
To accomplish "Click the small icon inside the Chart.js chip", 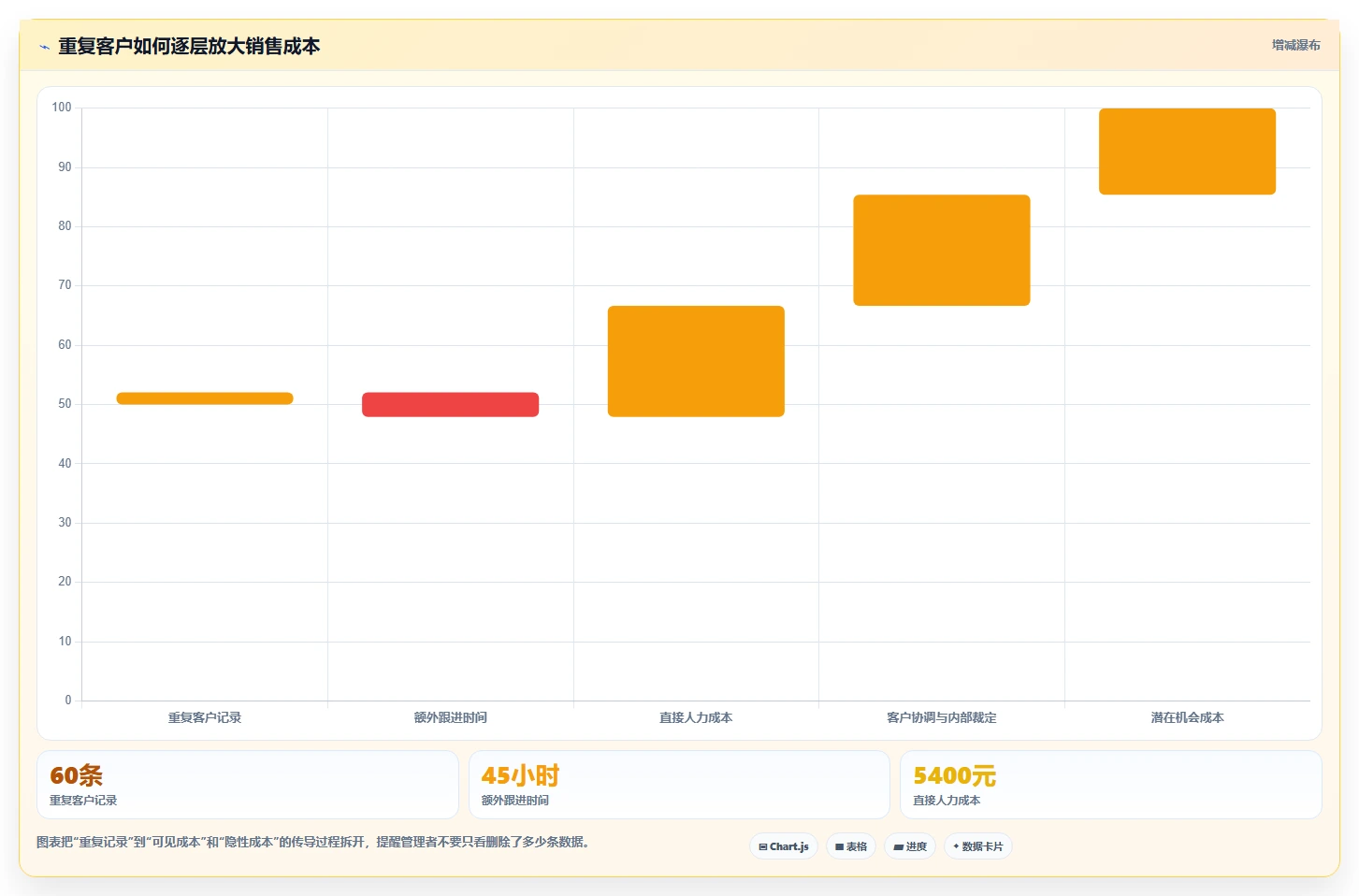I will (763, 846).
